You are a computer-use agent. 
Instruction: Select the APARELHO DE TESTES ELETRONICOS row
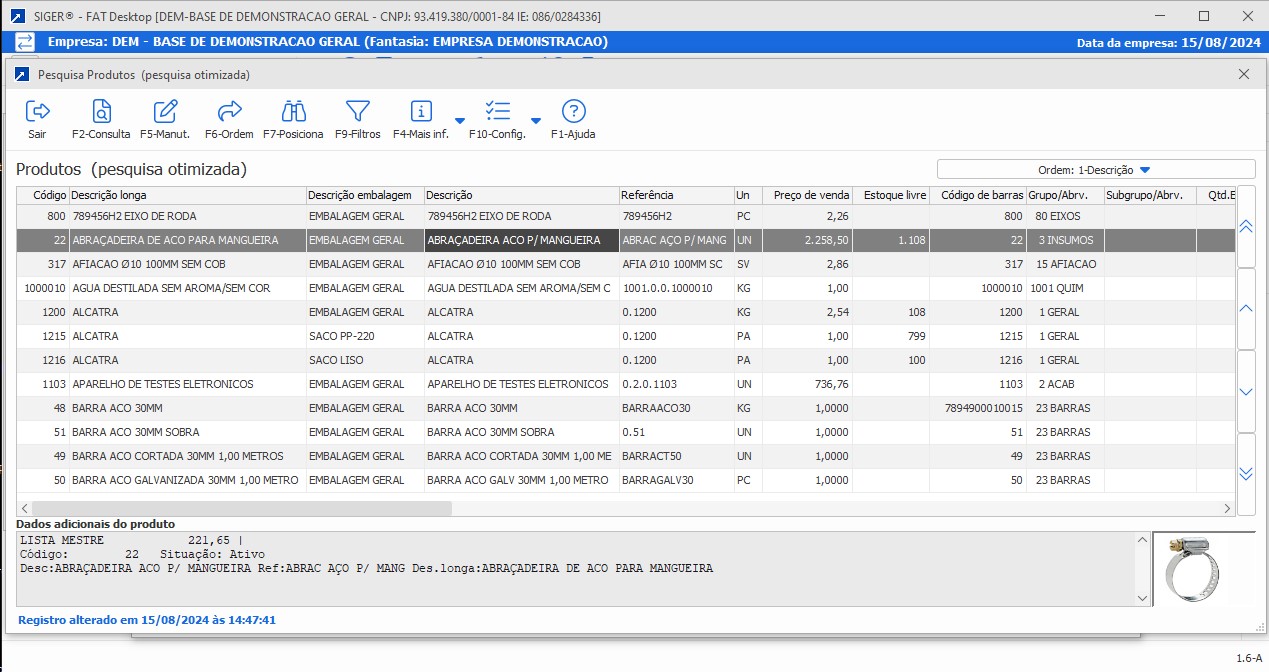186,384
